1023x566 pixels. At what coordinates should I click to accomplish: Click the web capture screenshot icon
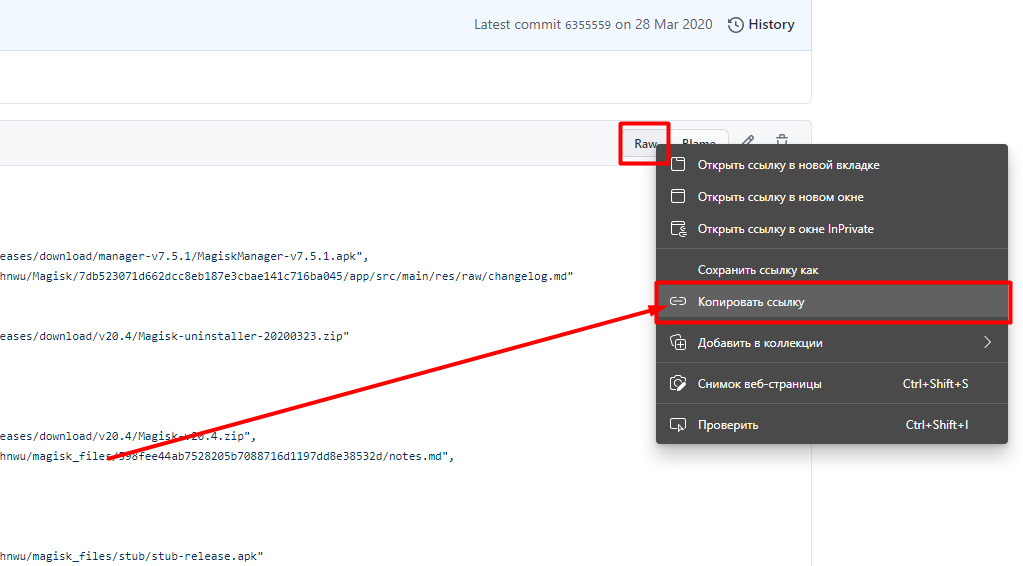click(x=678, y=384)
